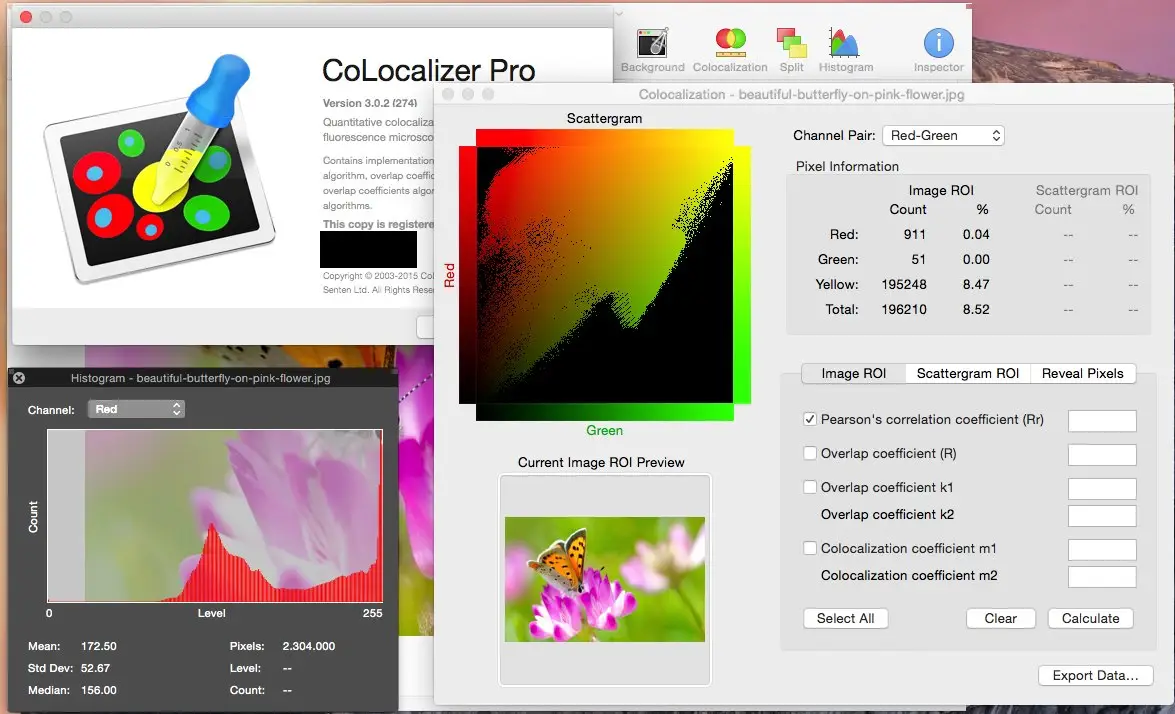
Task: Run the Calculate button
Action: point(1090,618)
